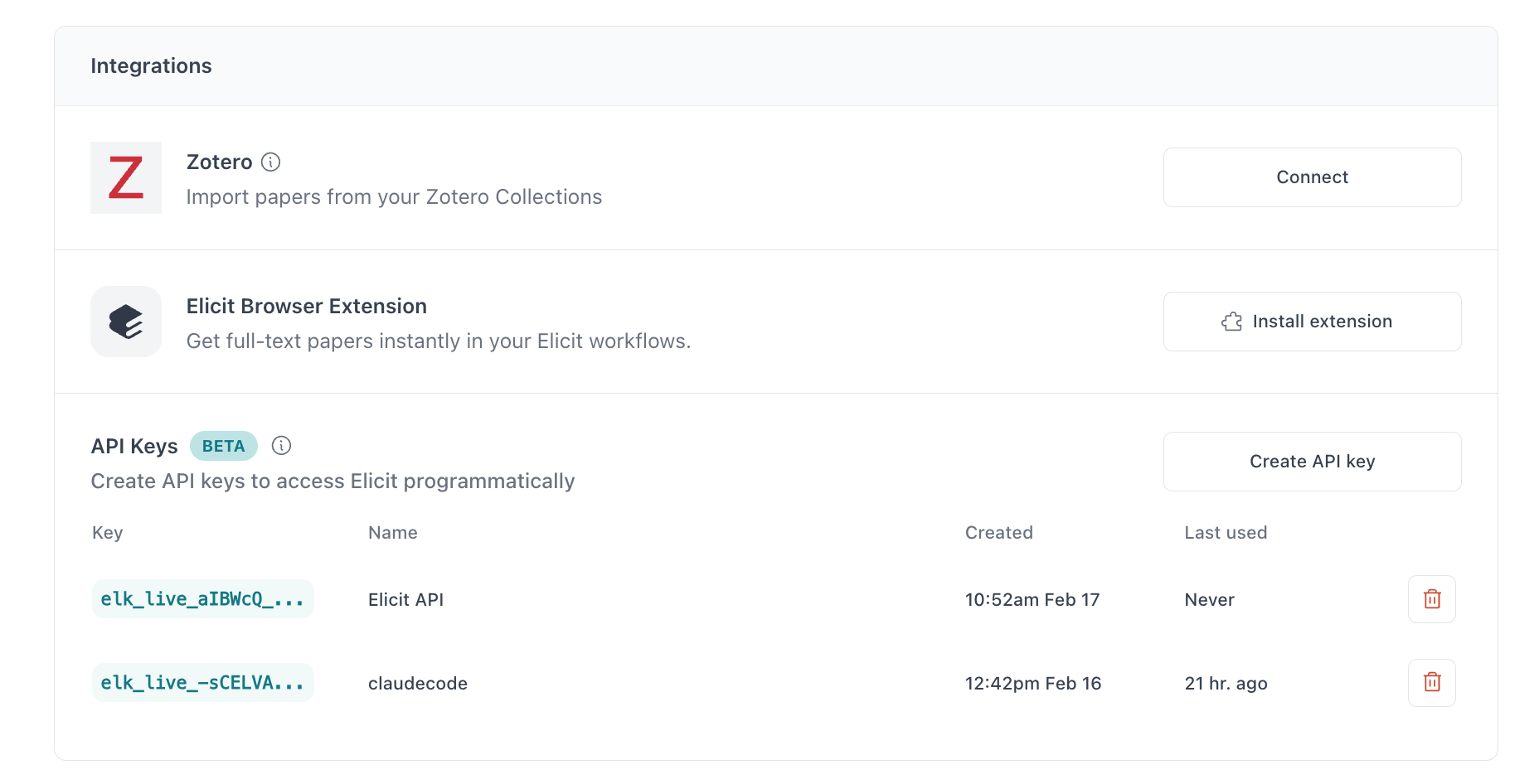Select the claudecode key name
This screenshot has height=784, width=1539.
click(418, 684)
